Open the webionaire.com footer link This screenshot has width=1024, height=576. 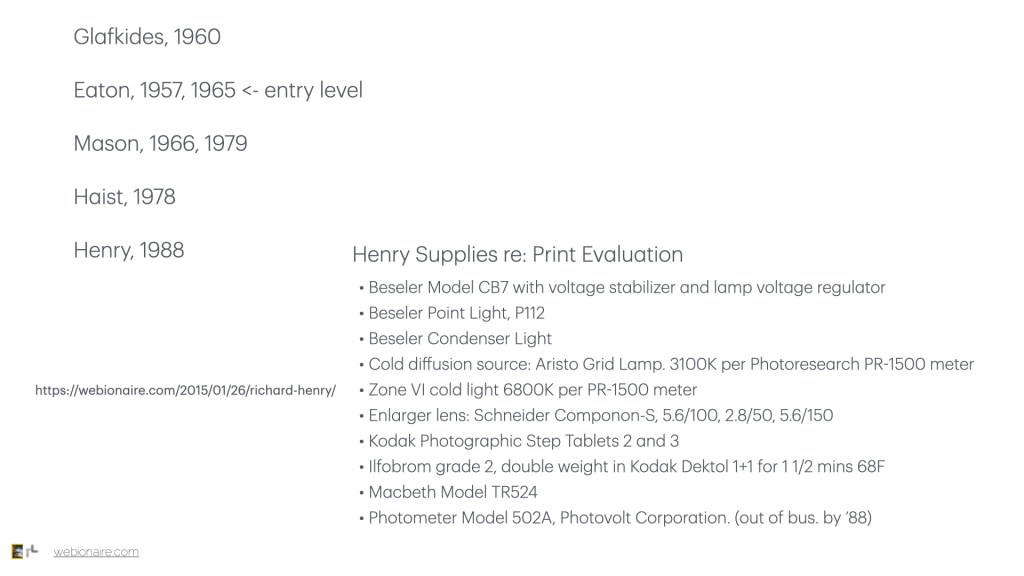pyautogui.click(x=96, y=552)
